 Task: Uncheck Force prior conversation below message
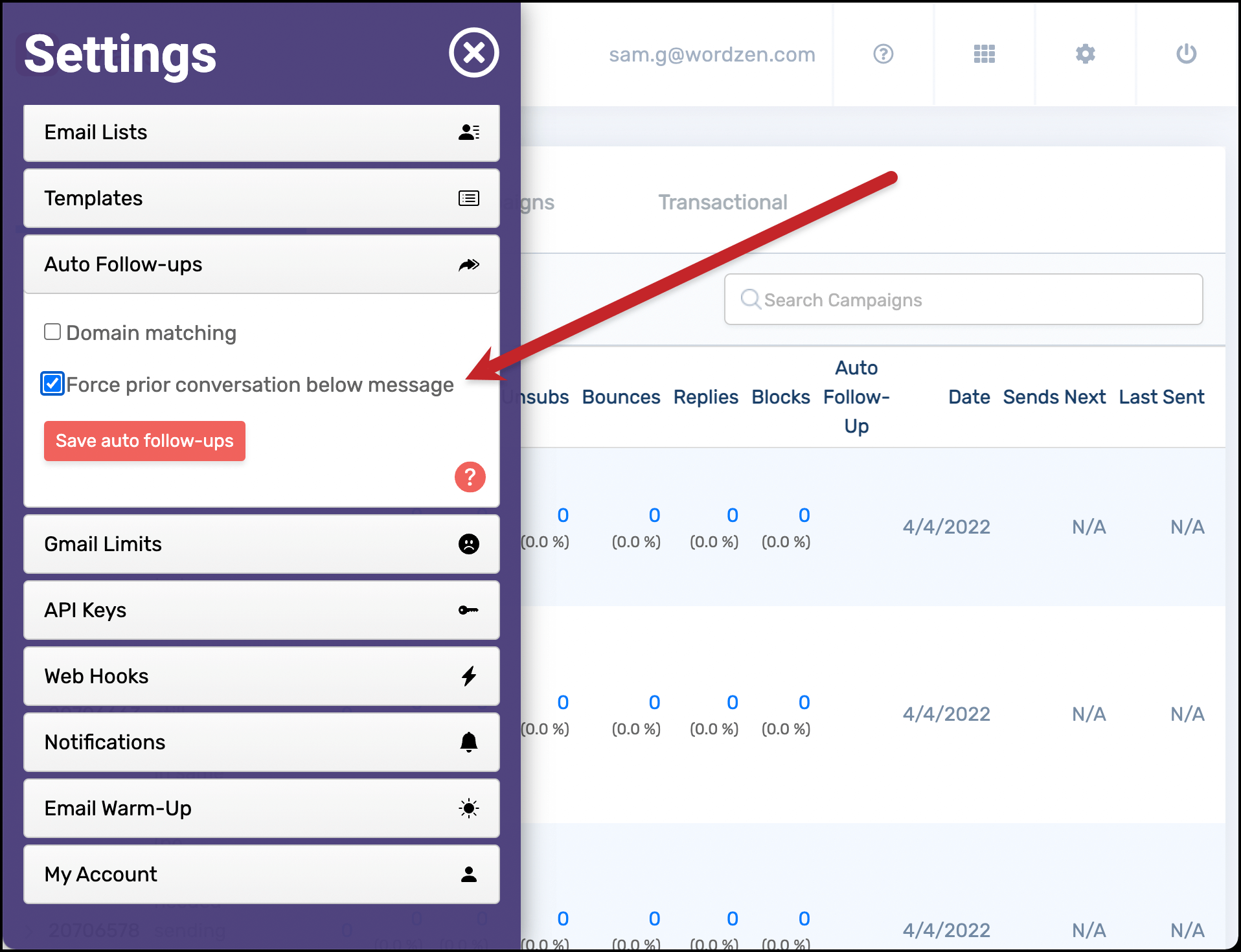tap(52, 384)
